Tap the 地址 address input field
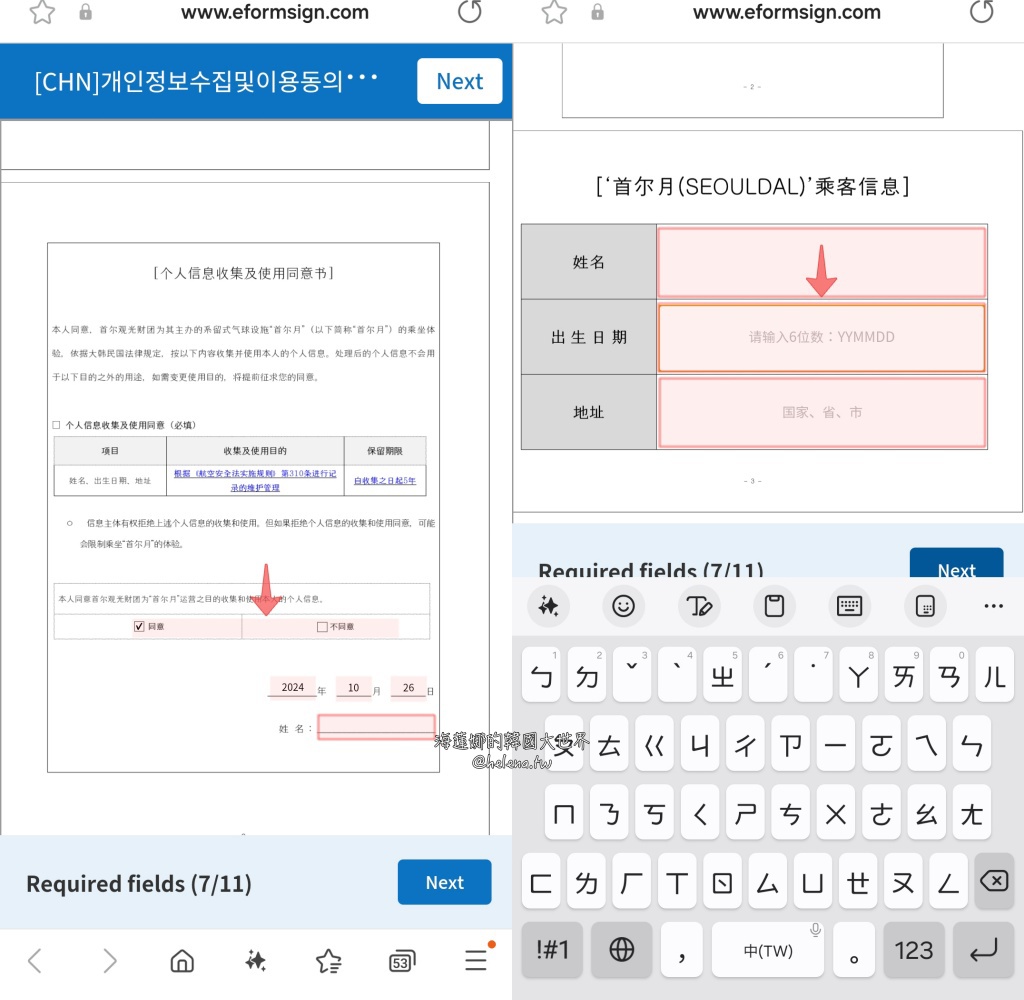The height and width of the screenshot is (1000, 1024). coord(821,412)
